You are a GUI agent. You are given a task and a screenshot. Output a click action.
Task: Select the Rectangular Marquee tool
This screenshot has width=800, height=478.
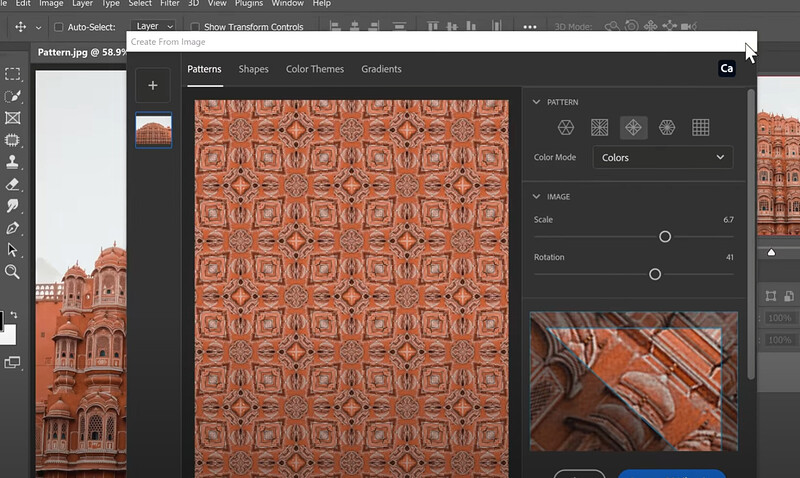[x=13, y=74]
